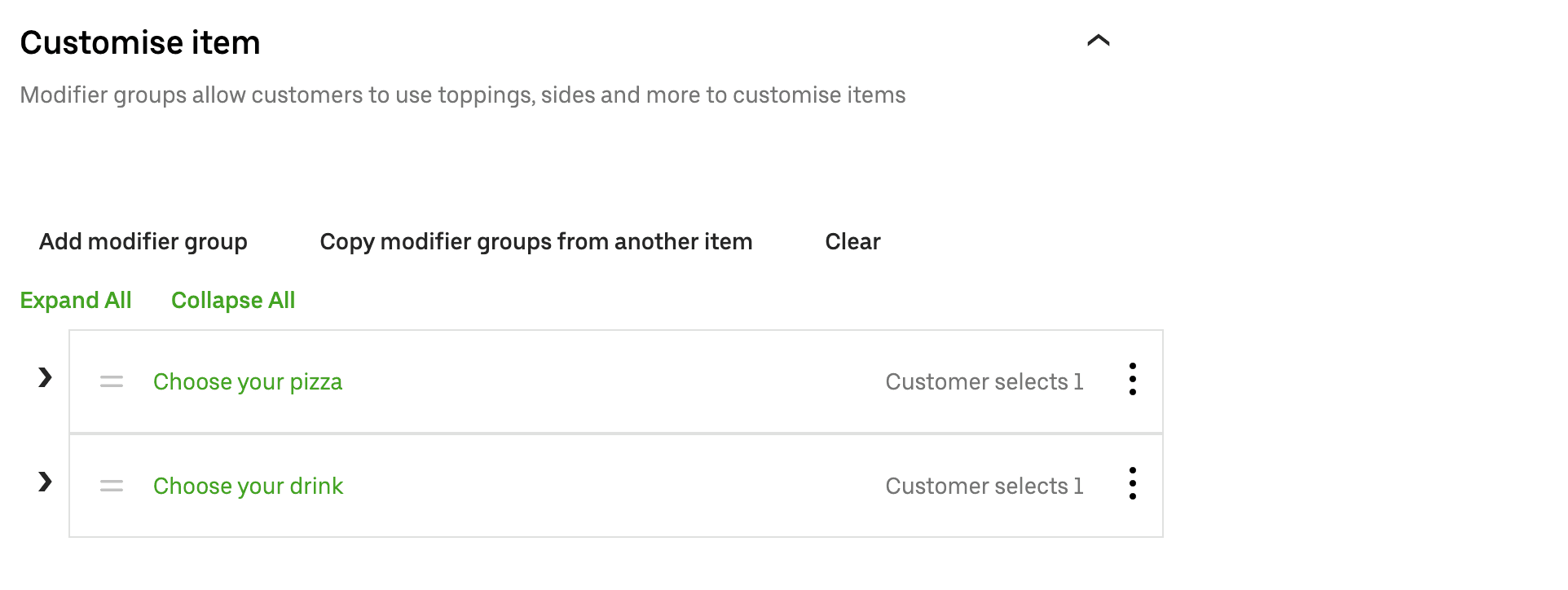The image size is (1568, 590).
Task: Click the Customise item heading
Action: tap(140, 41)
